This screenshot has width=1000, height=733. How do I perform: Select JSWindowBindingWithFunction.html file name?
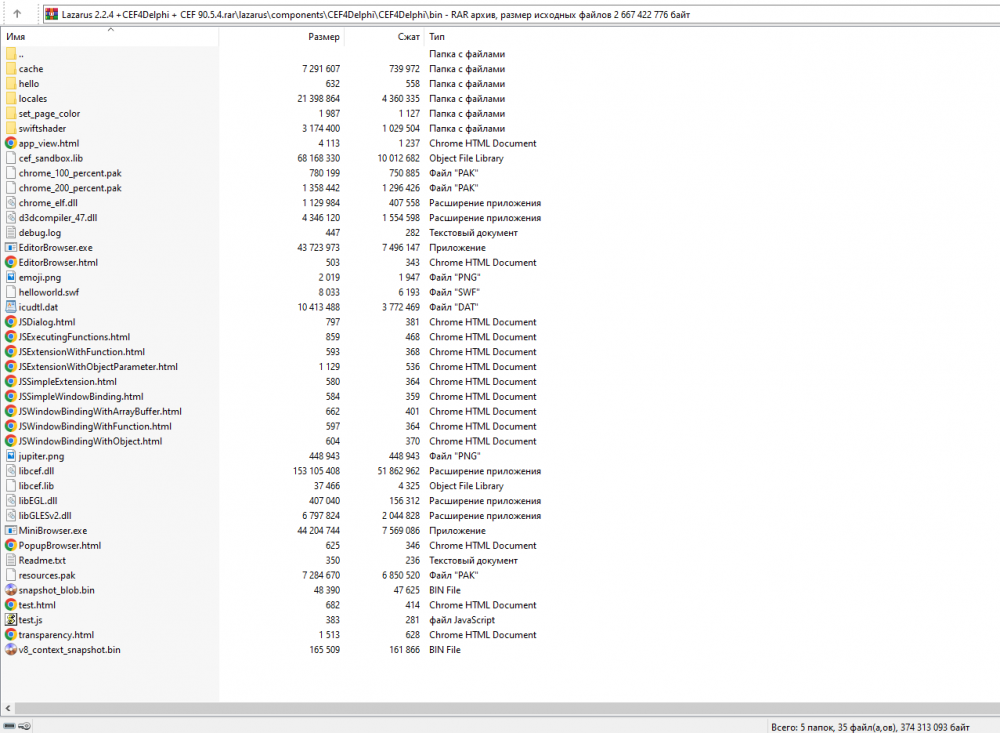pyautogui.click(x=95, y=426)
